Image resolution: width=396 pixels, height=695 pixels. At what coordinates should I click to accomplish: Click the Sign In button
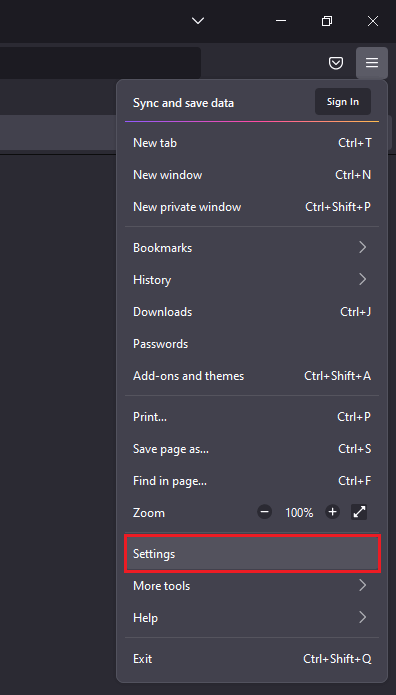tap(343, 102)
